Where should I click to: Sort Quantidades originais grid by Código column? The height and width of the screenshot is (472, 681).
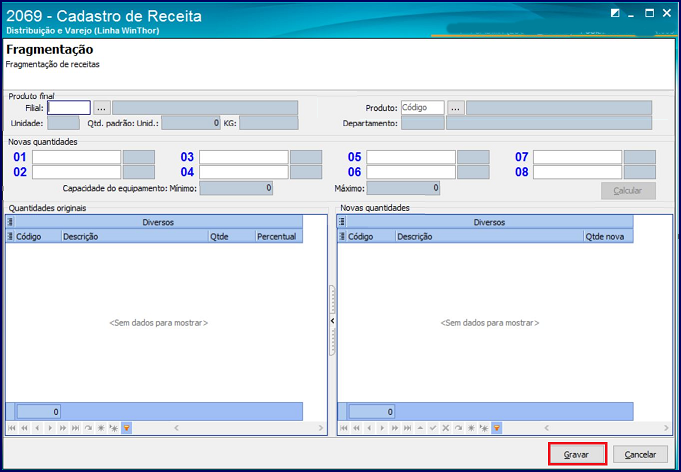coord(38,236)
